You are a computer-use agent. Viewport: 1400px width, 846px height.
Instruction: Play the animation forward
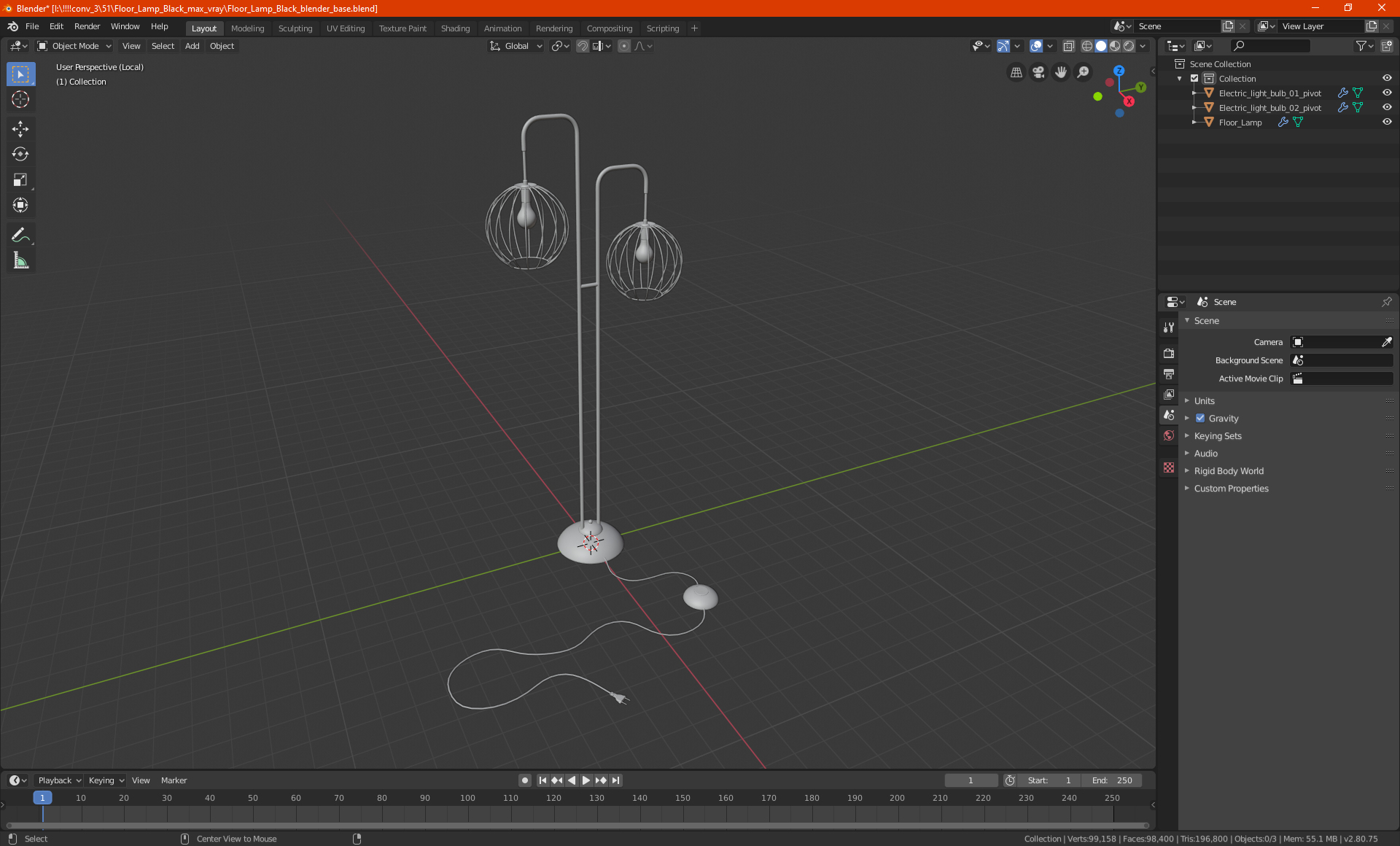click(x=586, y=780)
